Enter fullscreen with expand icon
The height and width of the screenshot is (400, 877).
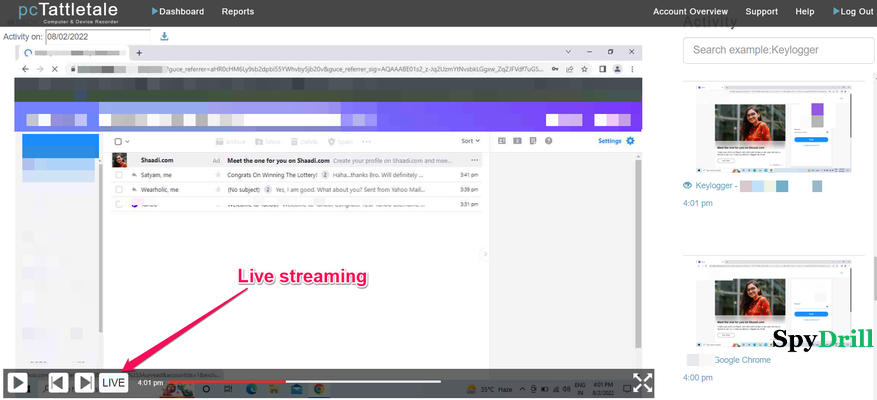point(642,382)
